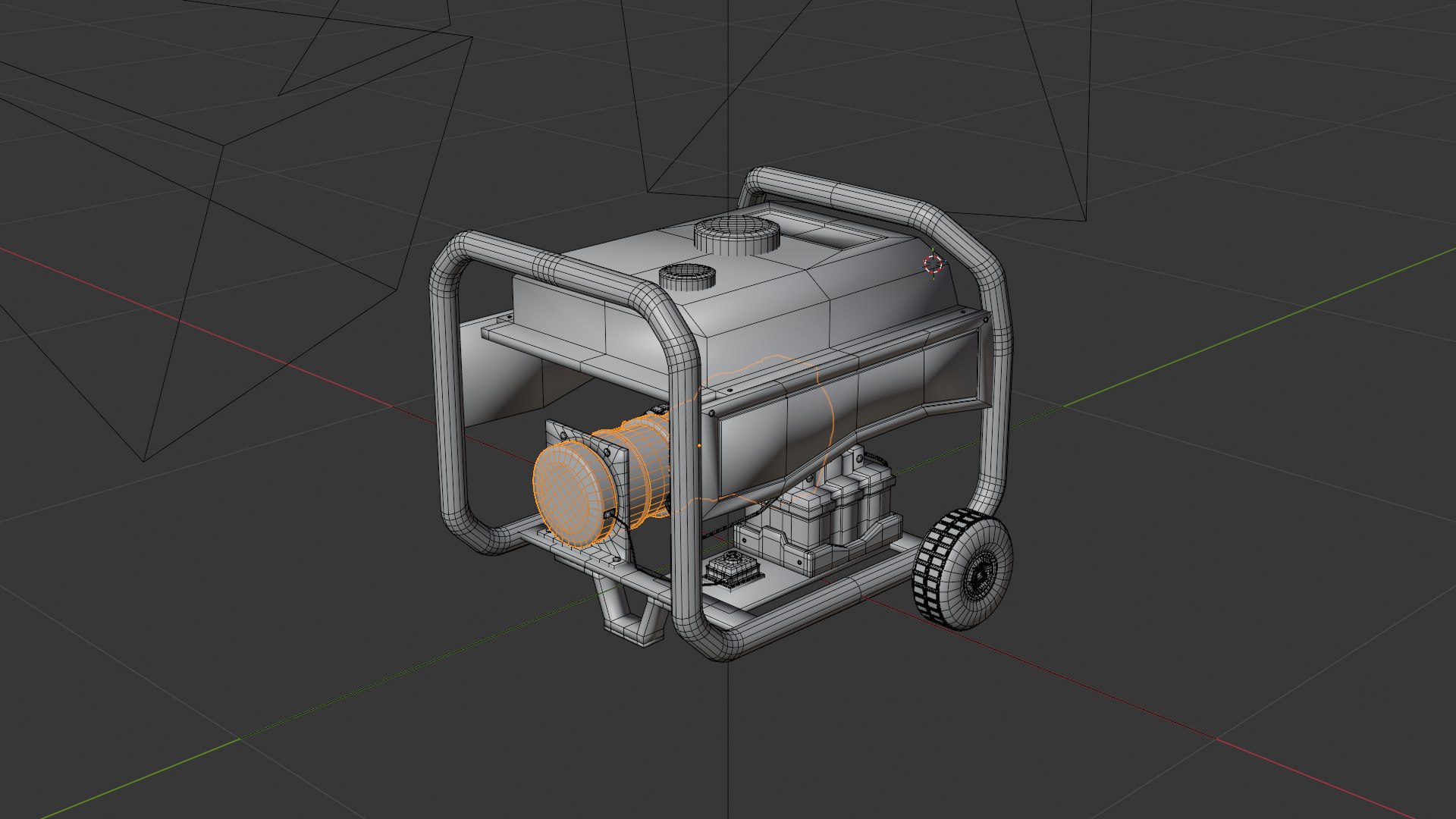The image size is (1456, 819).
Task: Select the large fuel tank cap
Action: tap(739, 234)
